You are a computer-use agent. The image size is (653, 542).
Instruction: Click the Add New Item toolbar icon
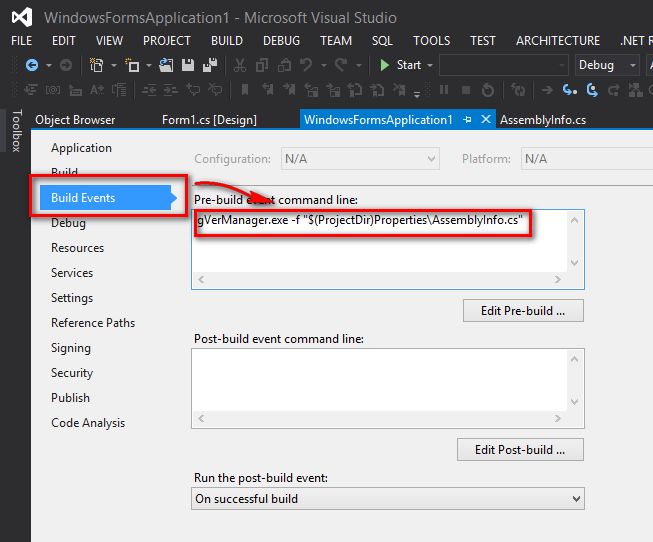click(x=132, y=65)
